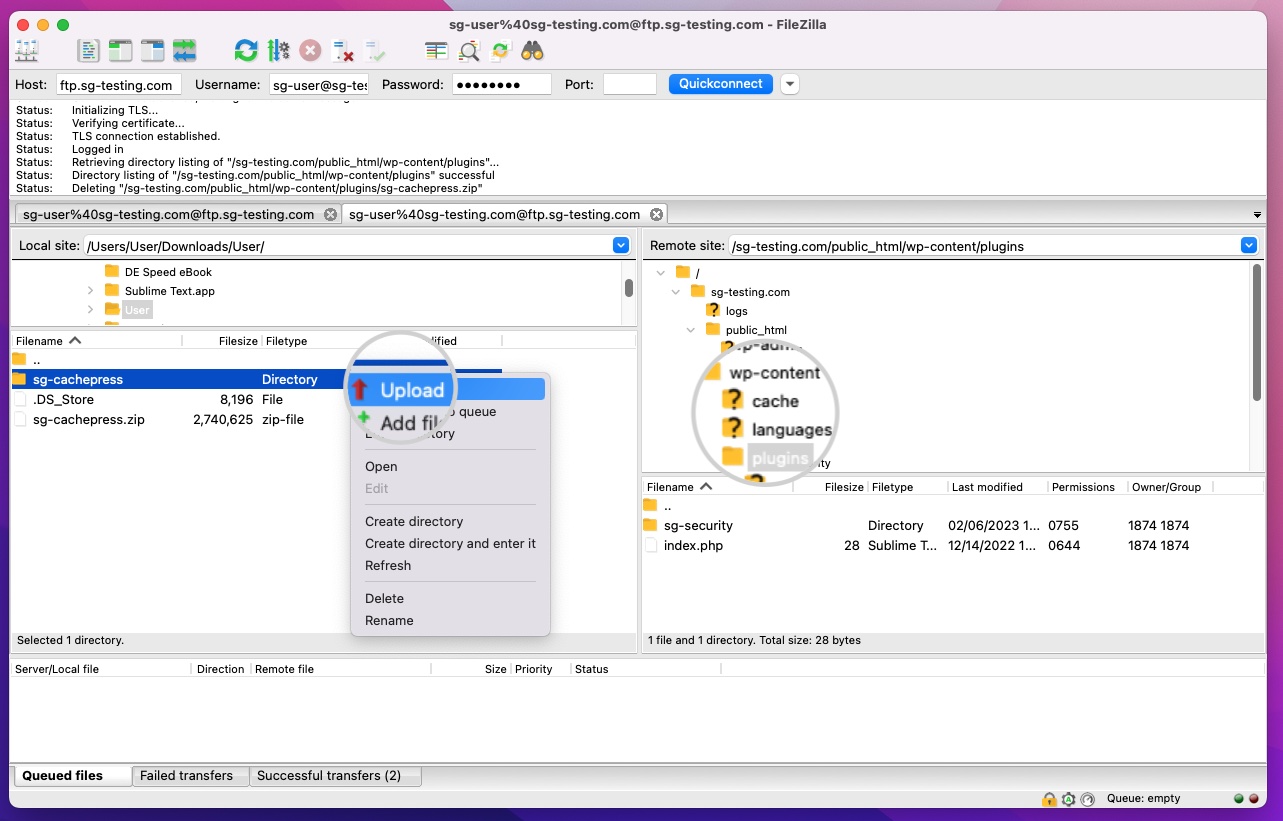Screen dimensions: 1283x821
Task: Expand the Sublime Text.app tree node
Action: (x=90, y=291)
